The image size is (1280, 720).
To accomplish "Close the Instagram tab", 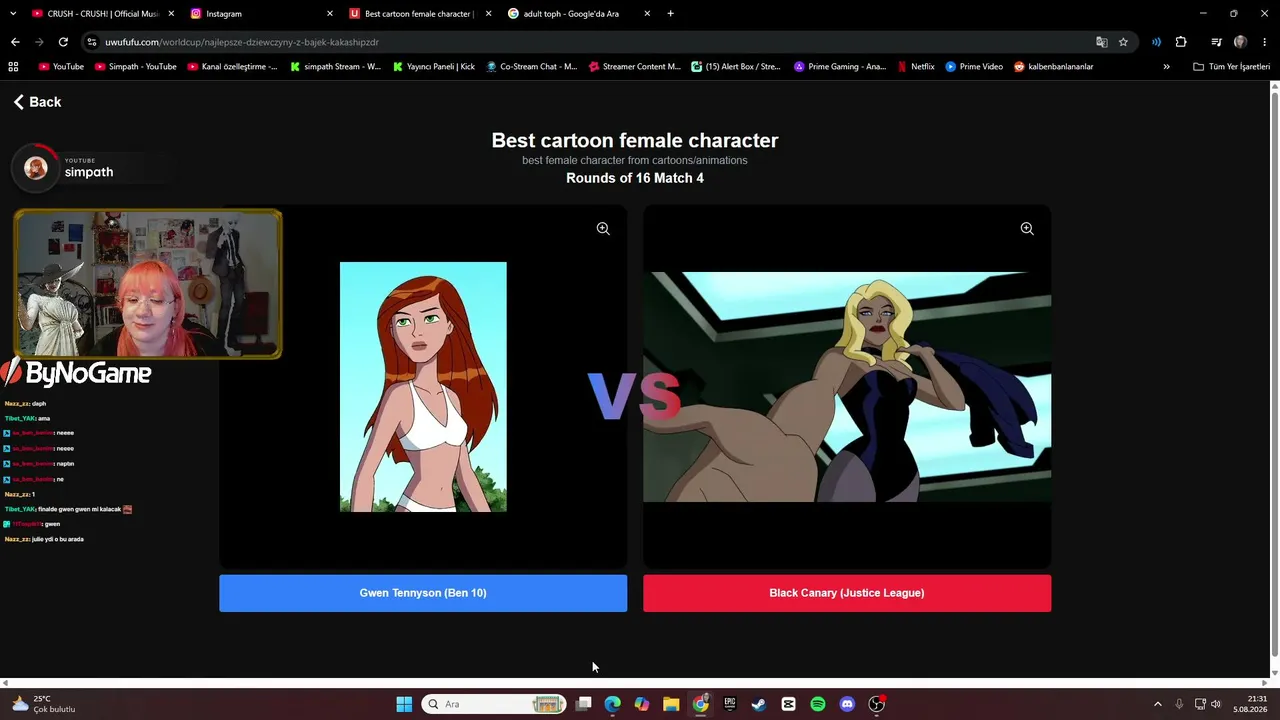I will (330, 14).
